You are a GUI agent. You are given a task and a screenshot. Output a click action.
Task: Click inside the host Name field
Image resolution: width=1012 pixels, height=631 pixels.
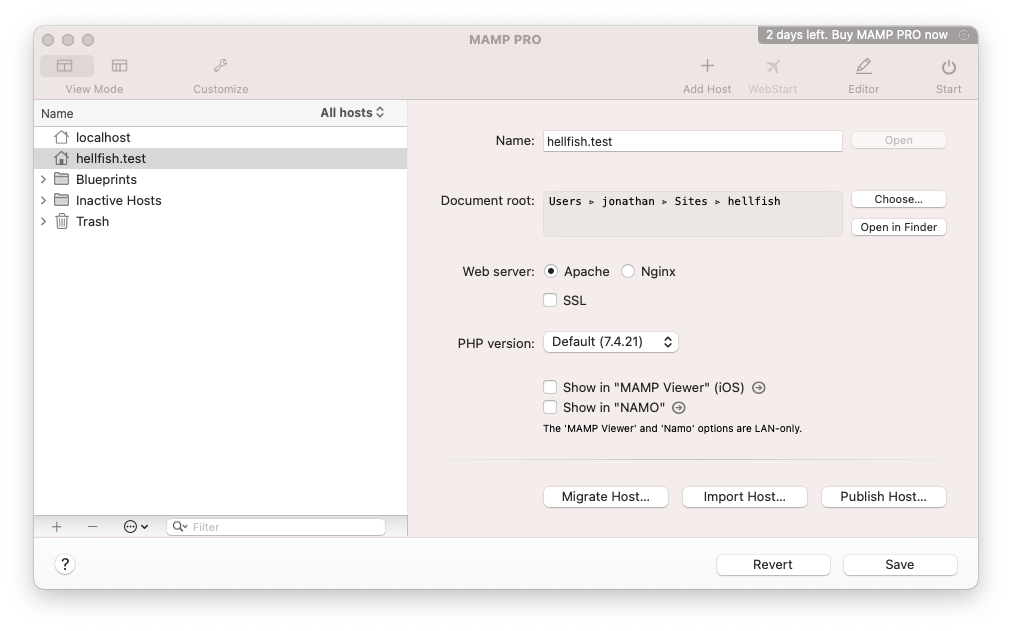click(x=692, y=140)
